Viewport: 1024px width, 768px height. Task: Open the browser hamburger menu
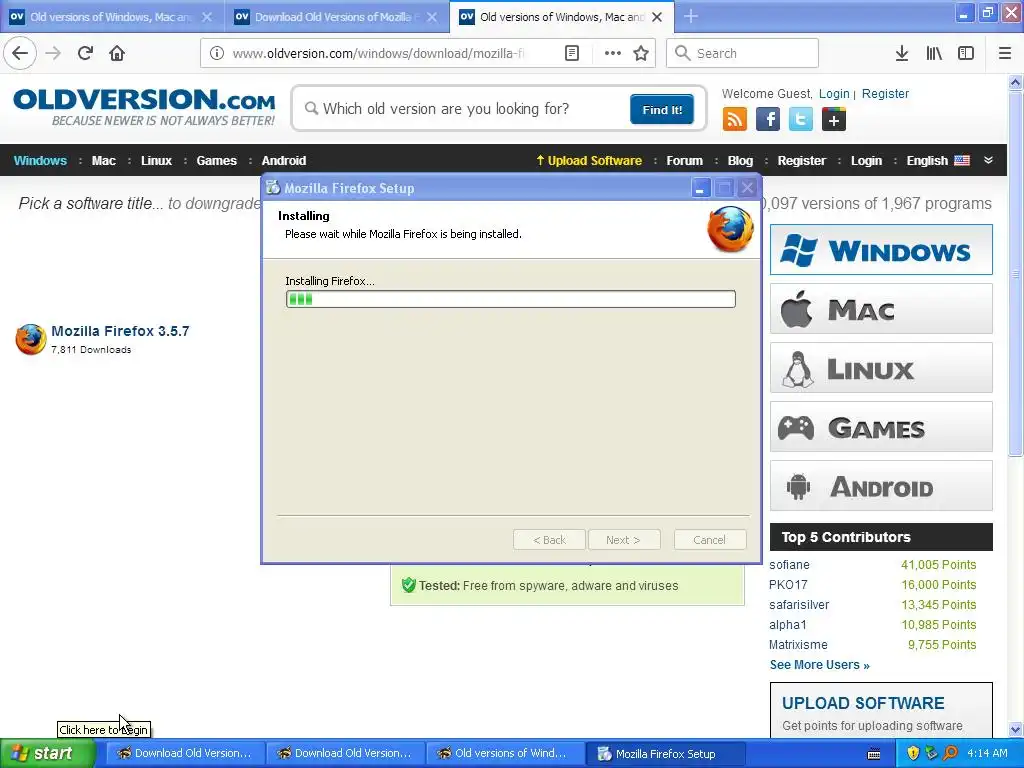click(x=1005, y=53)
